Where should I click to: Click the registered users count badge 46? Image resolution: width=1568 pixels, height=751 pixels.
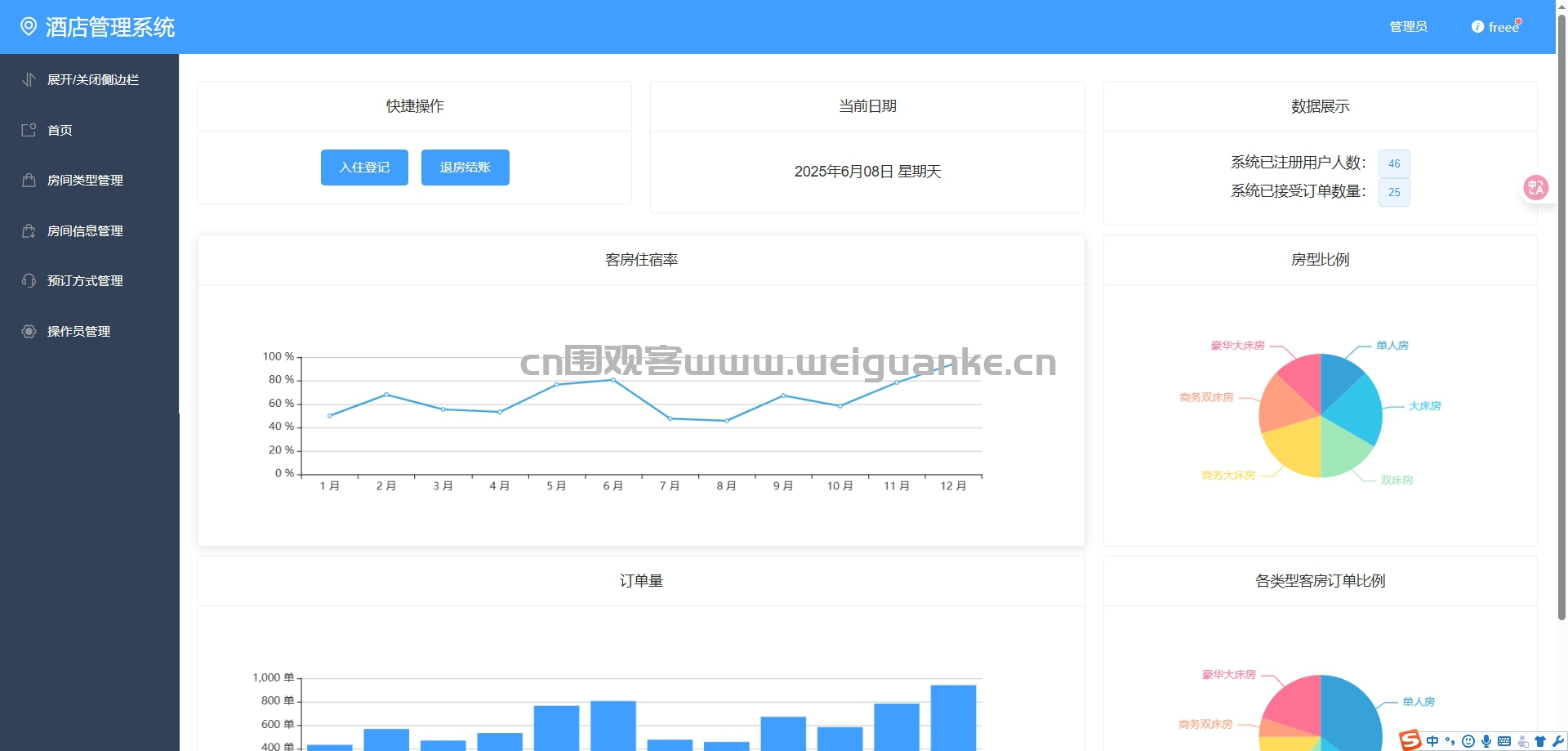click(x=1394, y=163)
